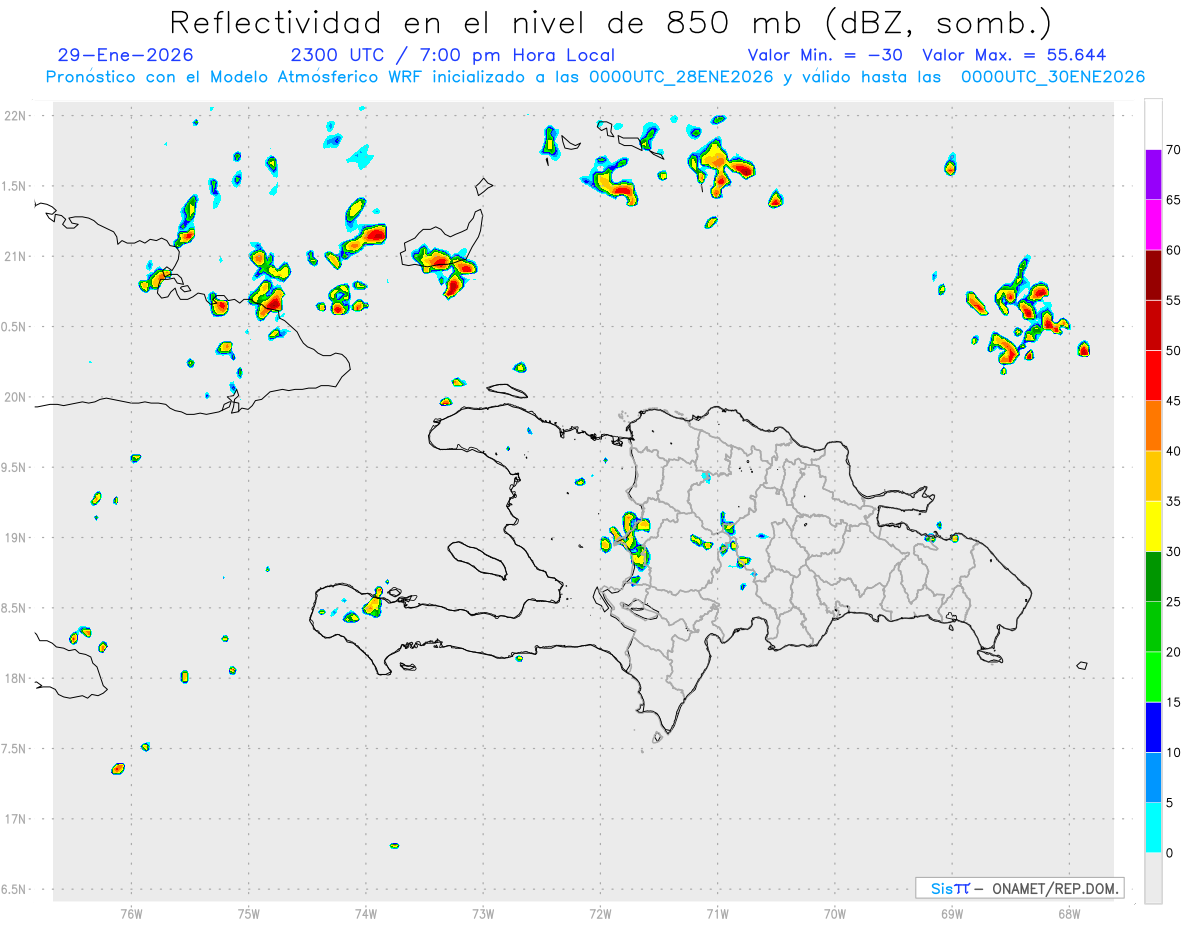
Task: Click the '30' tick label on color bar
Action: click(1173, 552)
